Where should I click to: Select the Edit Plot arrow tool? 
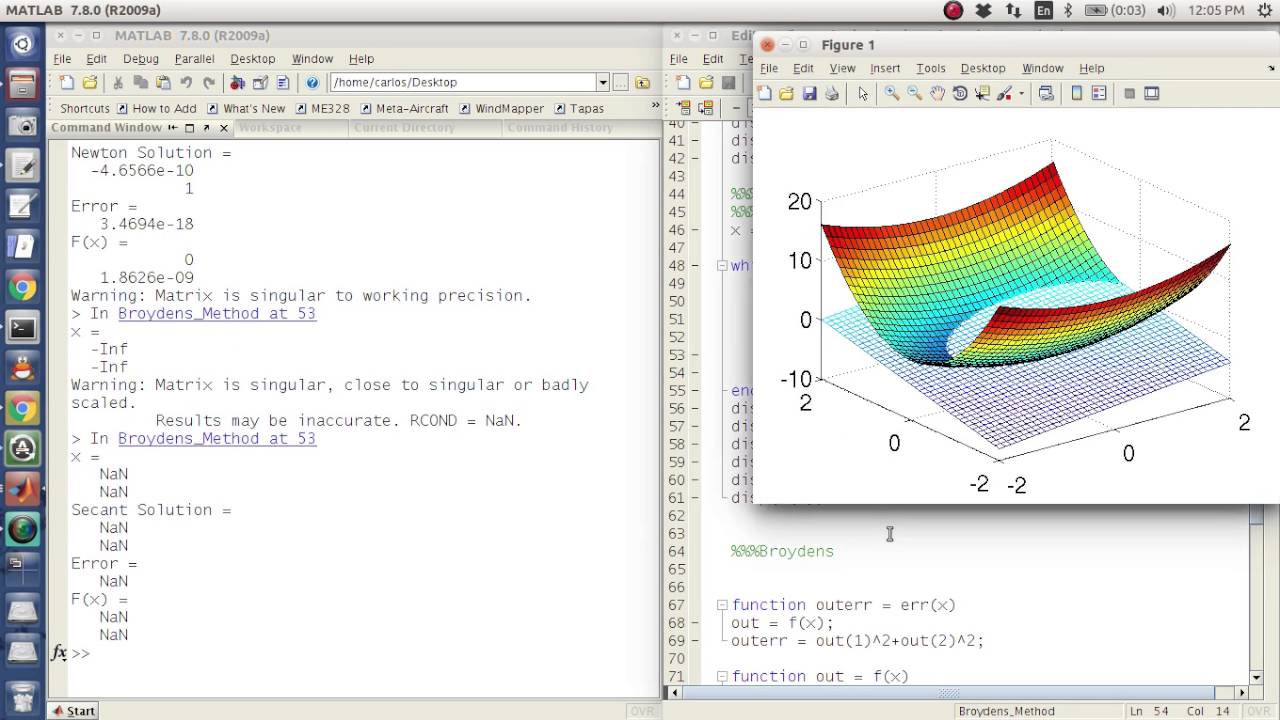[863, 93]
